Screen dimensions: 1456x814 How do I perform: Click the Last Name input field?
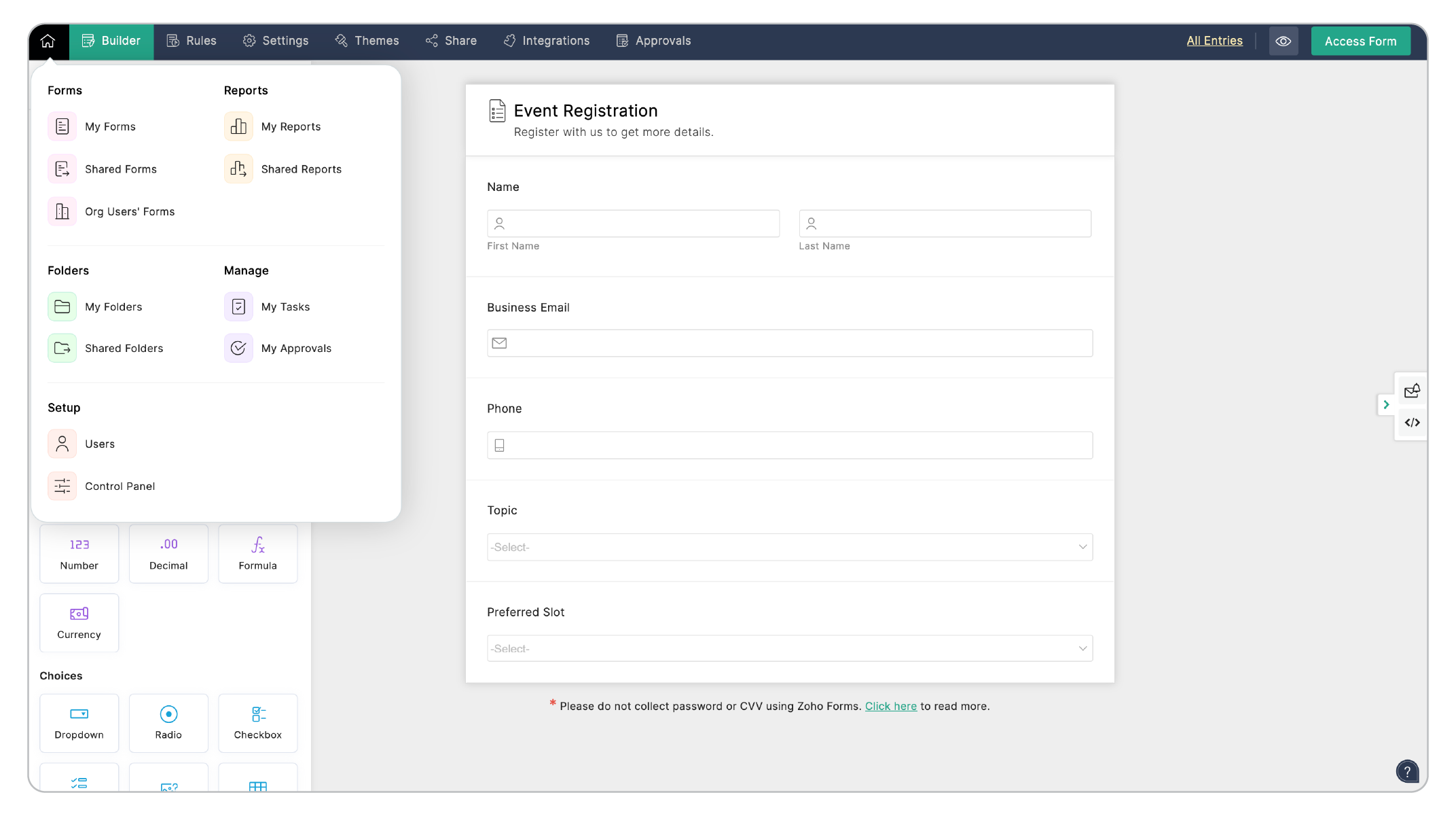click(945, 224)
